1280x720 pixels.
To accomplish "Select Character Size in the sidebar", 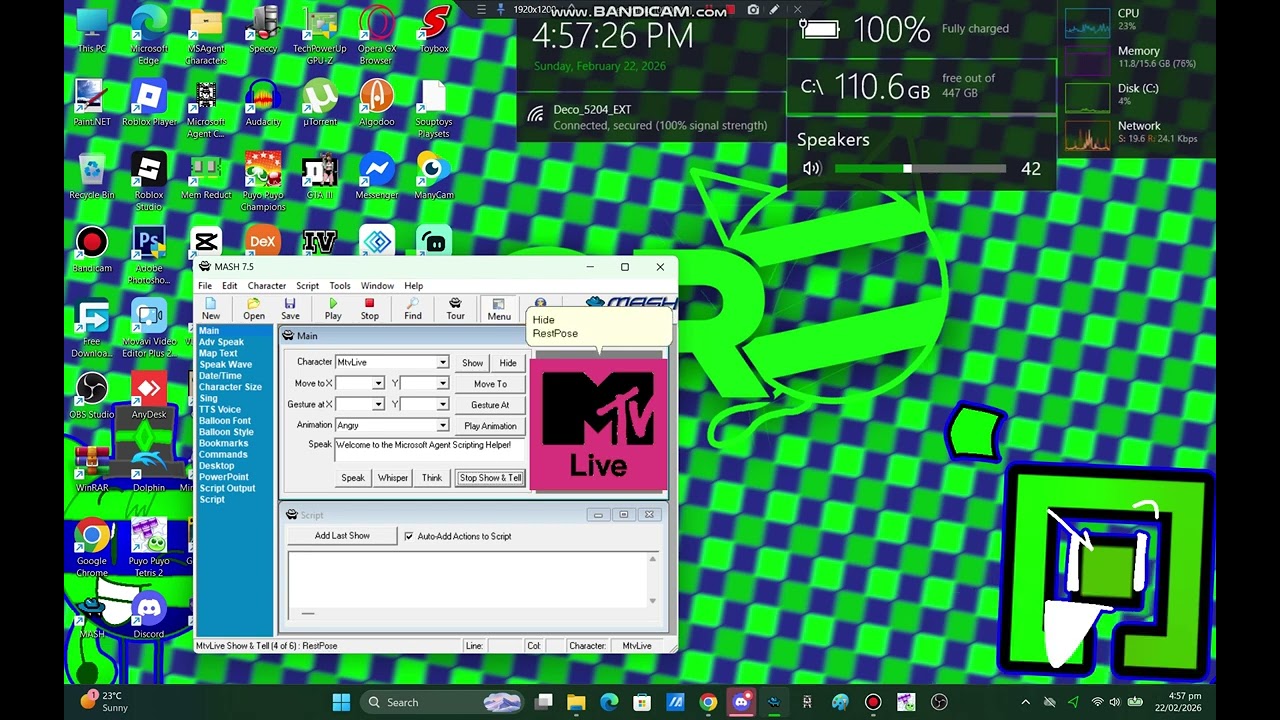I will click(x=230, y=387).
